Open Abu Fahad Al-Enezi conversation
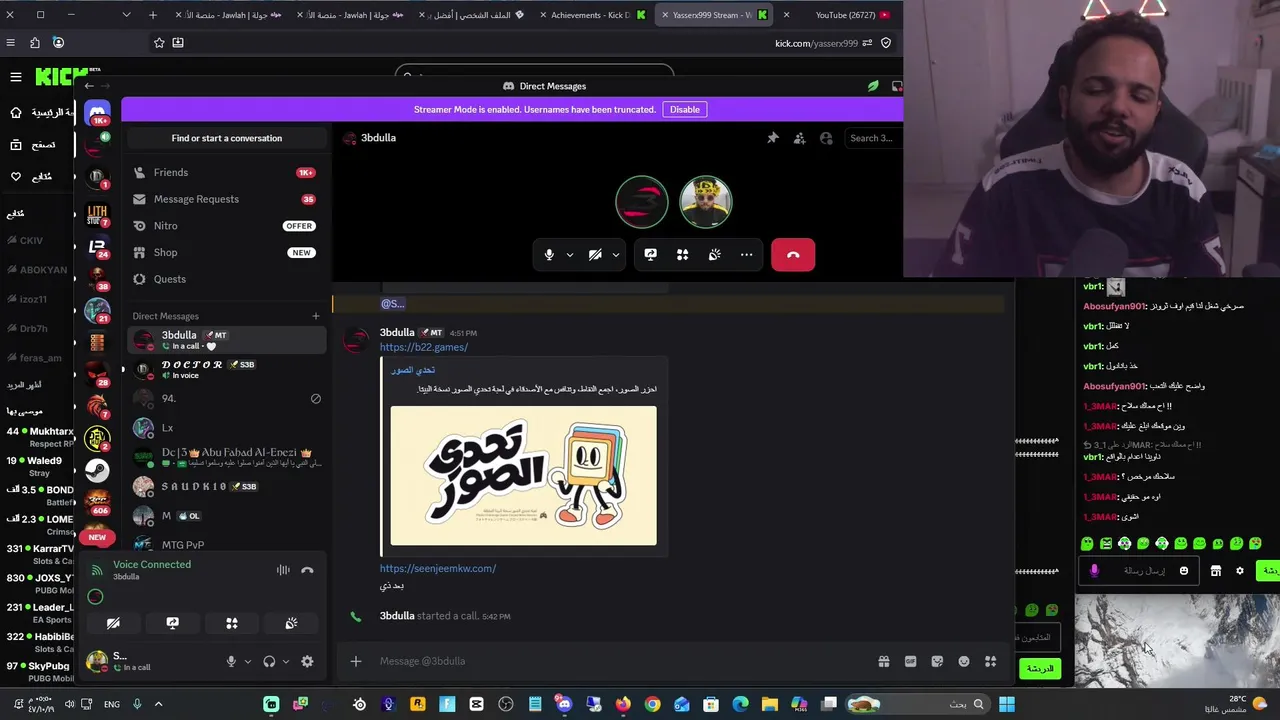This screenshot has height=720, width=1280. pos(226,457)
